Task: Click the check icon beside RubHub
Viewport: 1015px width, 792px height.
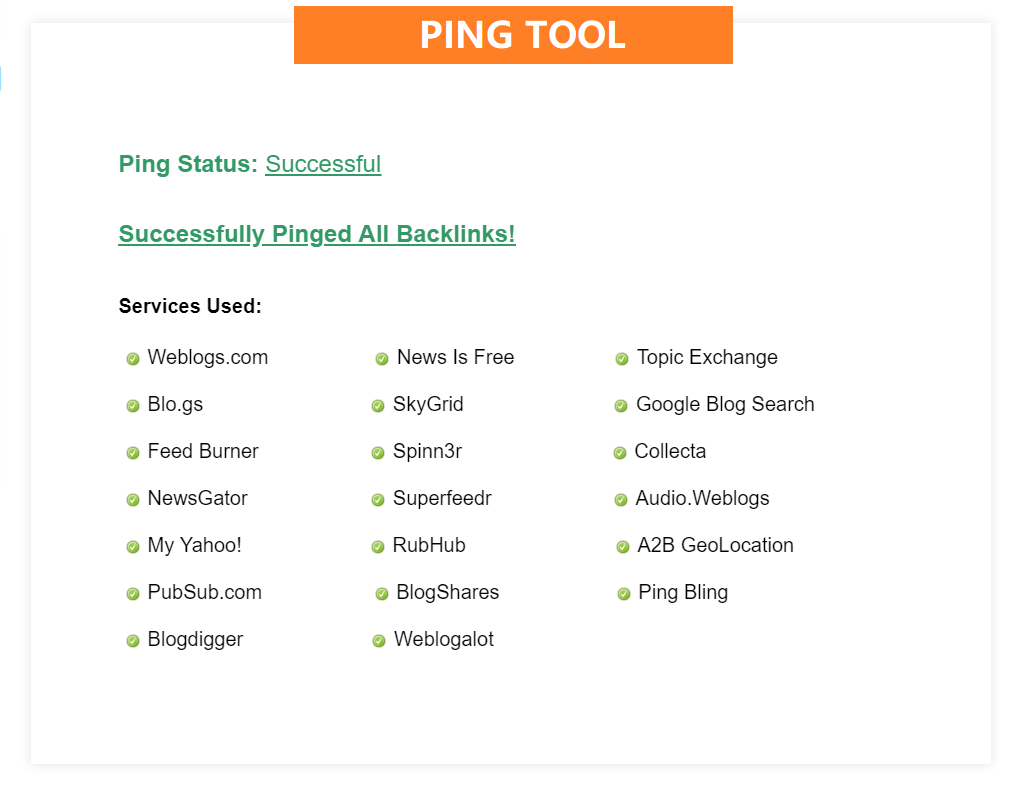Action: click(x=378, y=547)
